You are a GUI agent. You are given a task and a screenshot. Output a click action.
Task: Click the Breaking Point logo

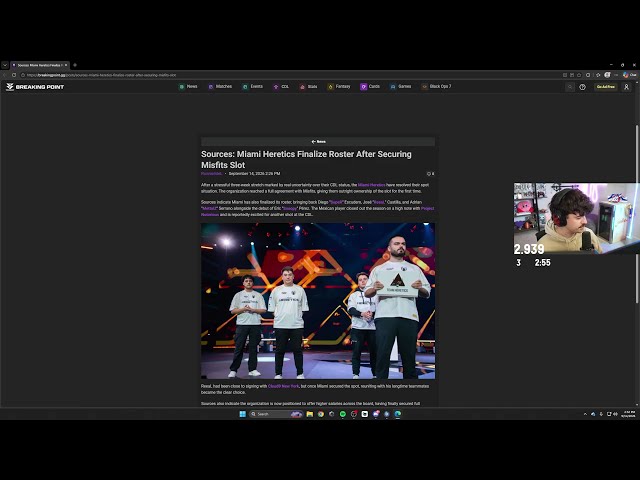(35, 87)
